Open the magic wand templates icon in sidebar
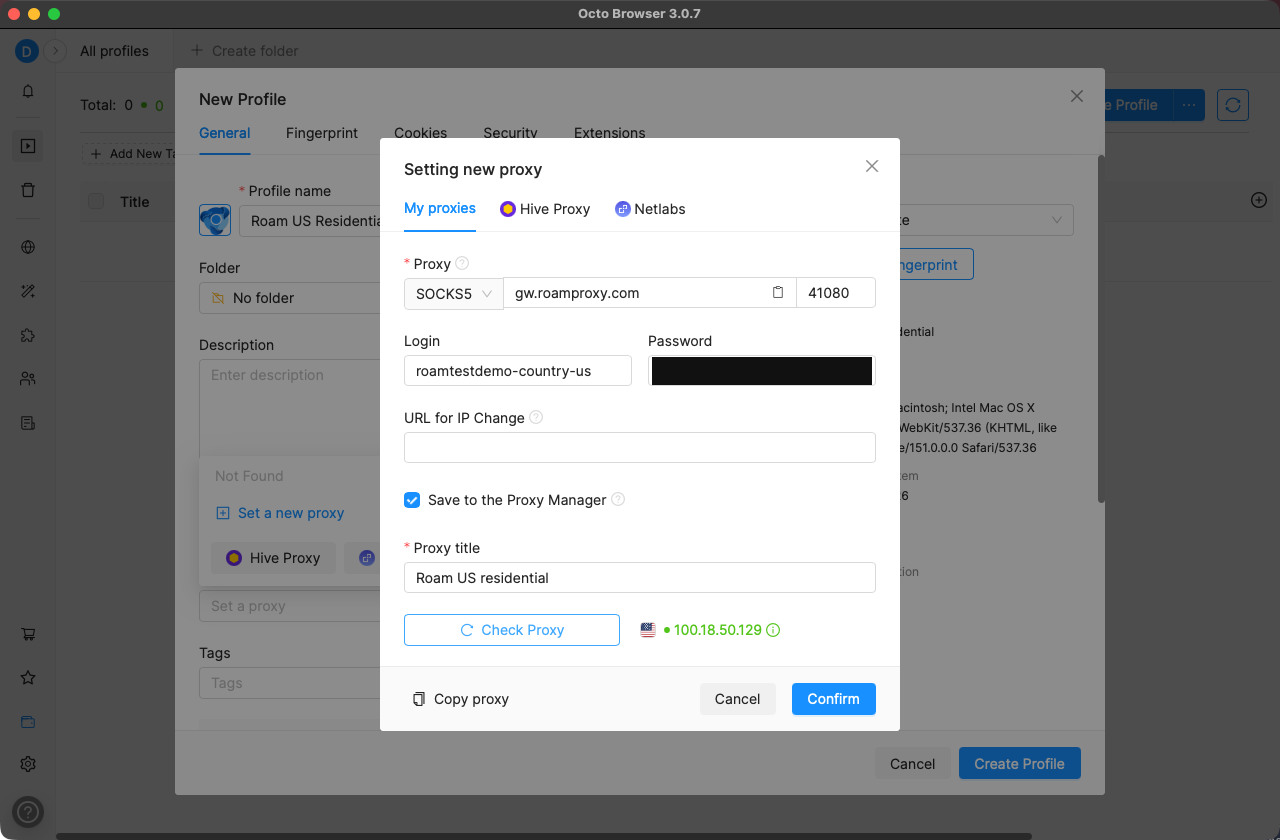This screenshot has width=1280, height=840. coord(28,291)
